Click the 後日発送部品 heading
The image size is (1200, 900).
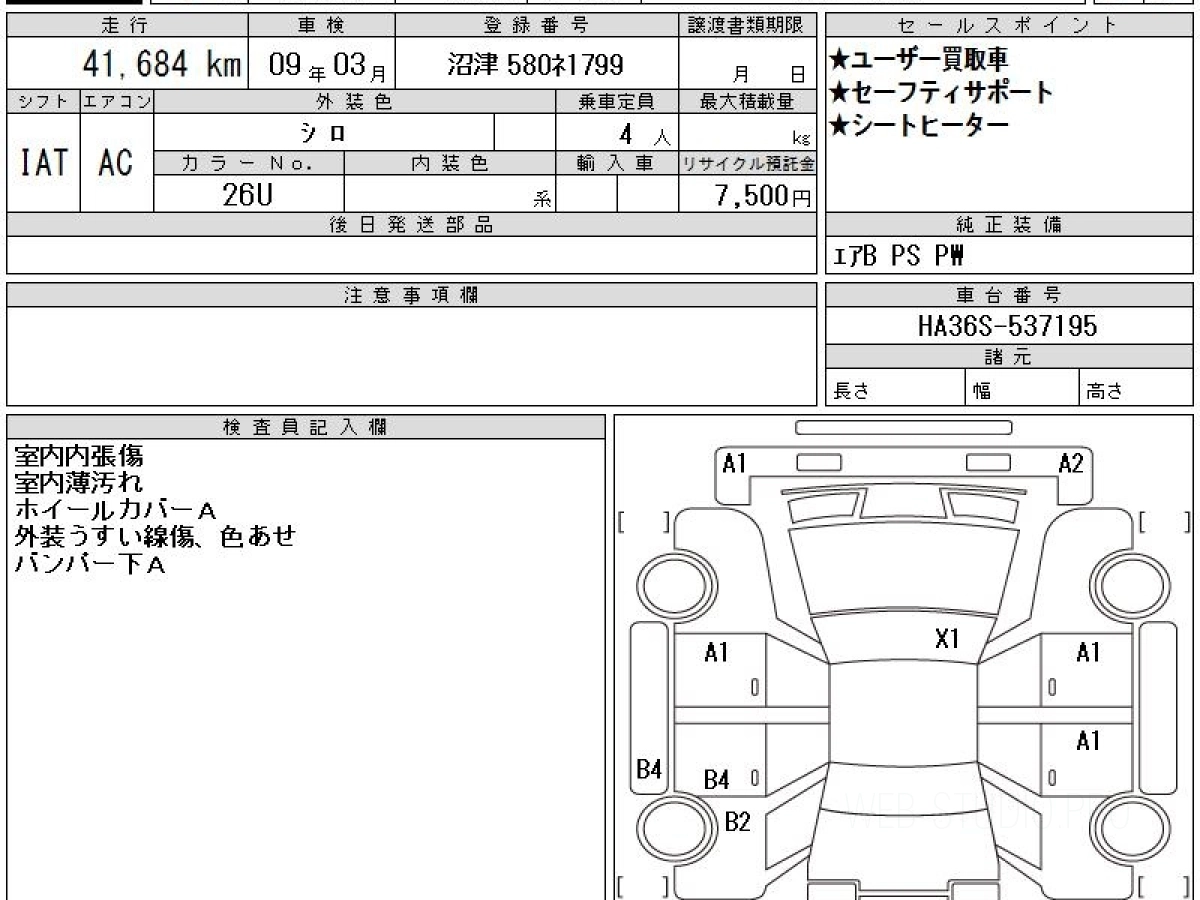pos(411,225)
